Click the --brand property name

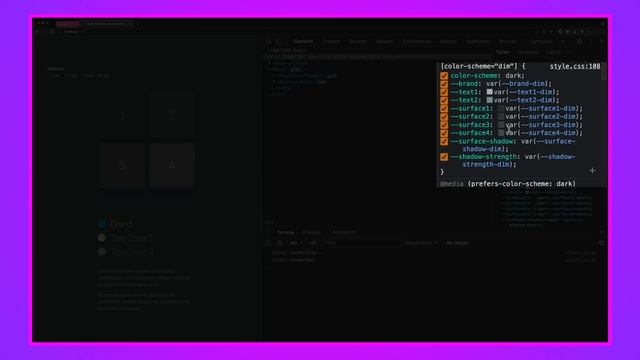tap(464, 84)
